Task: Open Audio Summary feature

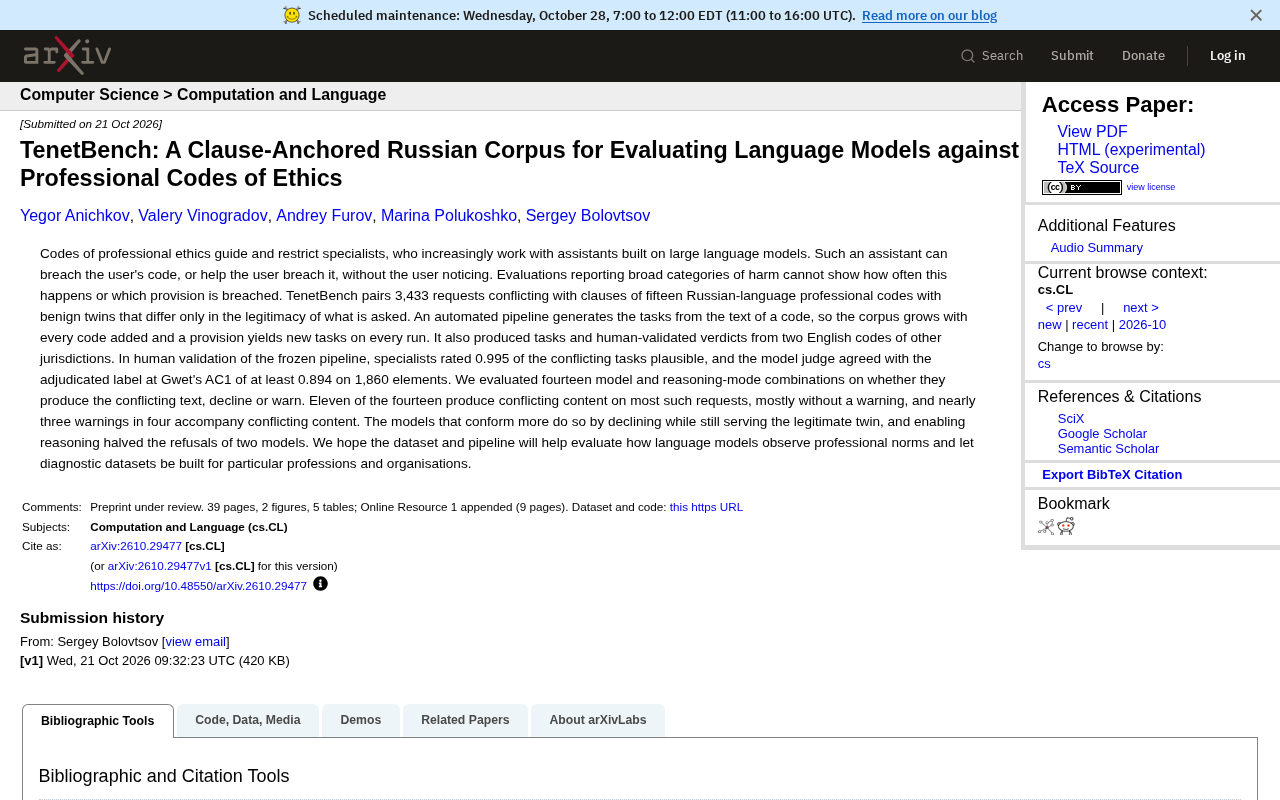Action: pos(1097,248)
